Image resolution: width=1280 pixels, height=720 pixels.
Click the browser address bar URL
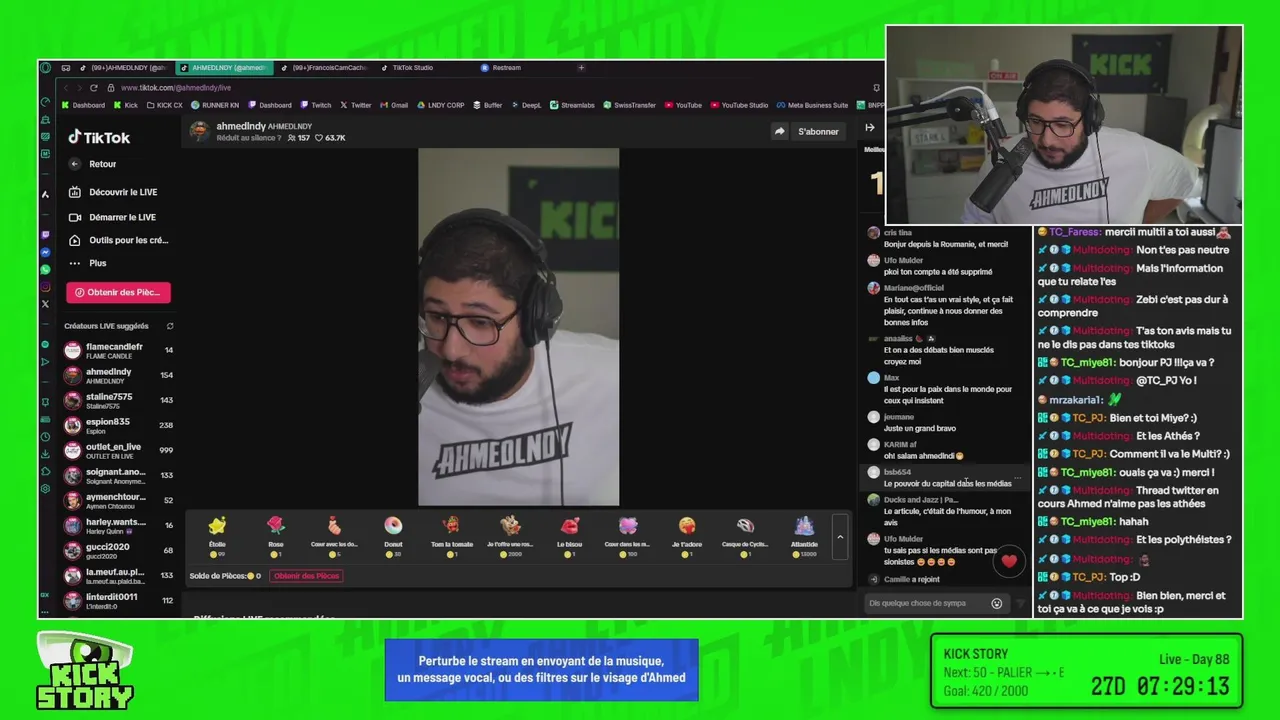pyautogui.click(x=176, y=88)
